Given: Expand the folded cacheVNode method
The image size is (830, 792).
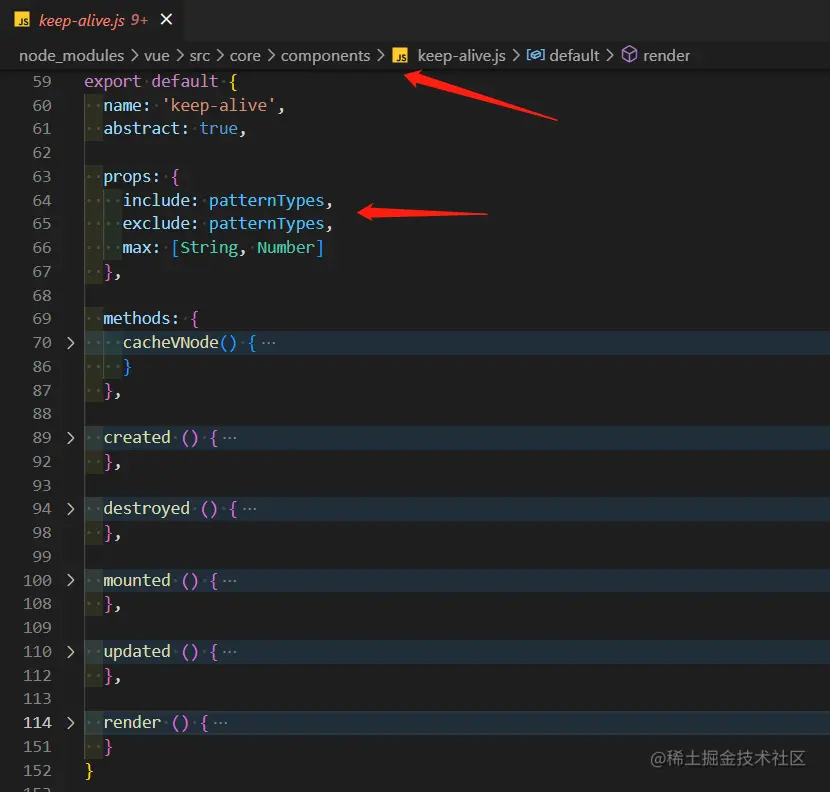Looking at the screenshot, I should [x=70, y=343].
